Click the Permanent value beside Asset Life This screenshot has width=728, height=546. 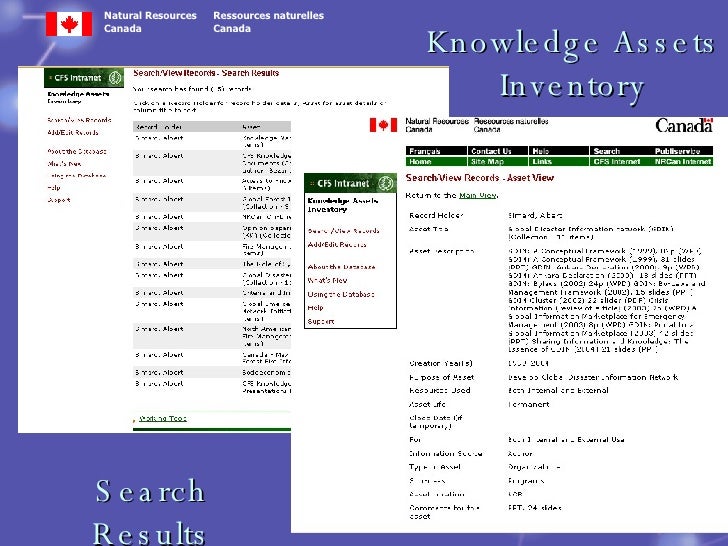(529, 404)
